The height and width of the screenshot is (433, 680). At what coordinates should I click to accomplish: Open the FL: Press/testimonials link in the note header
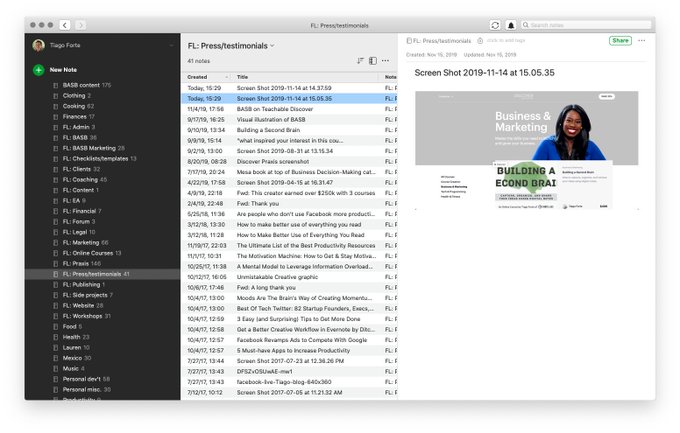point(442,41)
